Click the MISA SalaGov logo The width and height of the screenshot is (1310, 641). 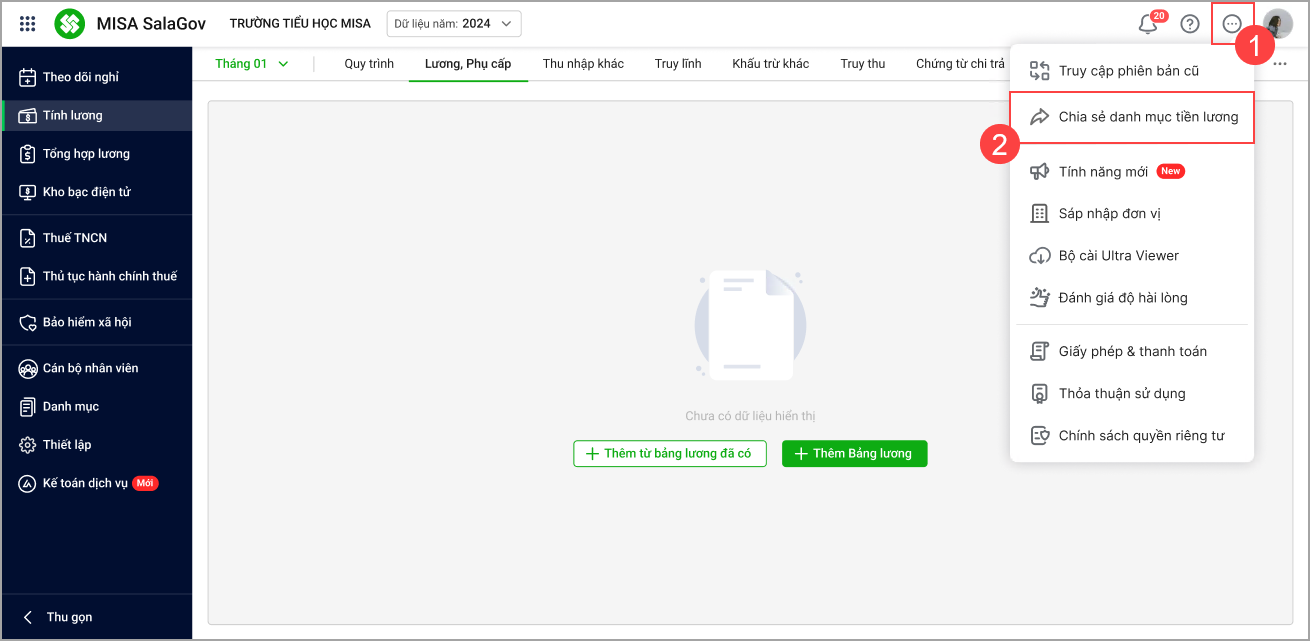click(70, 23)
